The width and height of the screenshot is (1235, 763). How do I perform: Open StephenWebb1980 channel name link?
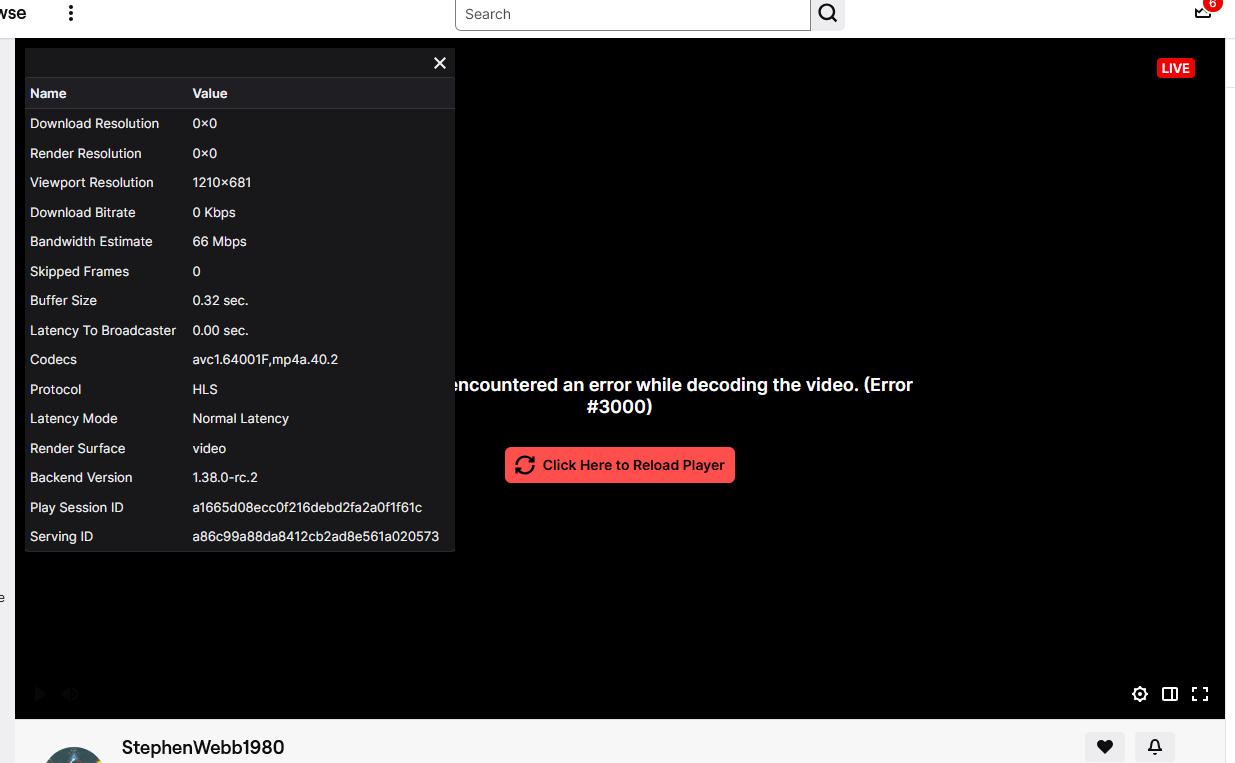click(203, 747)
